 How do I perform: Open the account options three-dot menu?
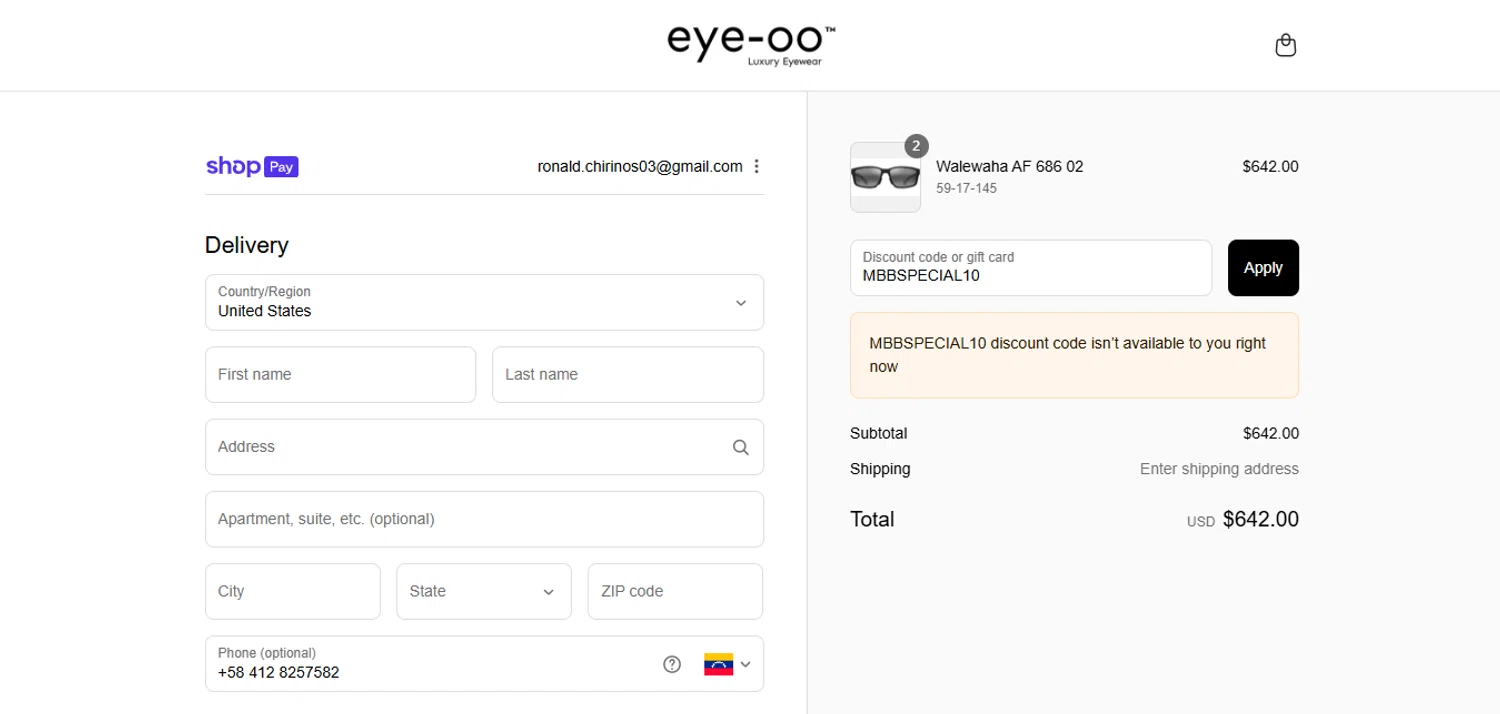tap(757, 166)
